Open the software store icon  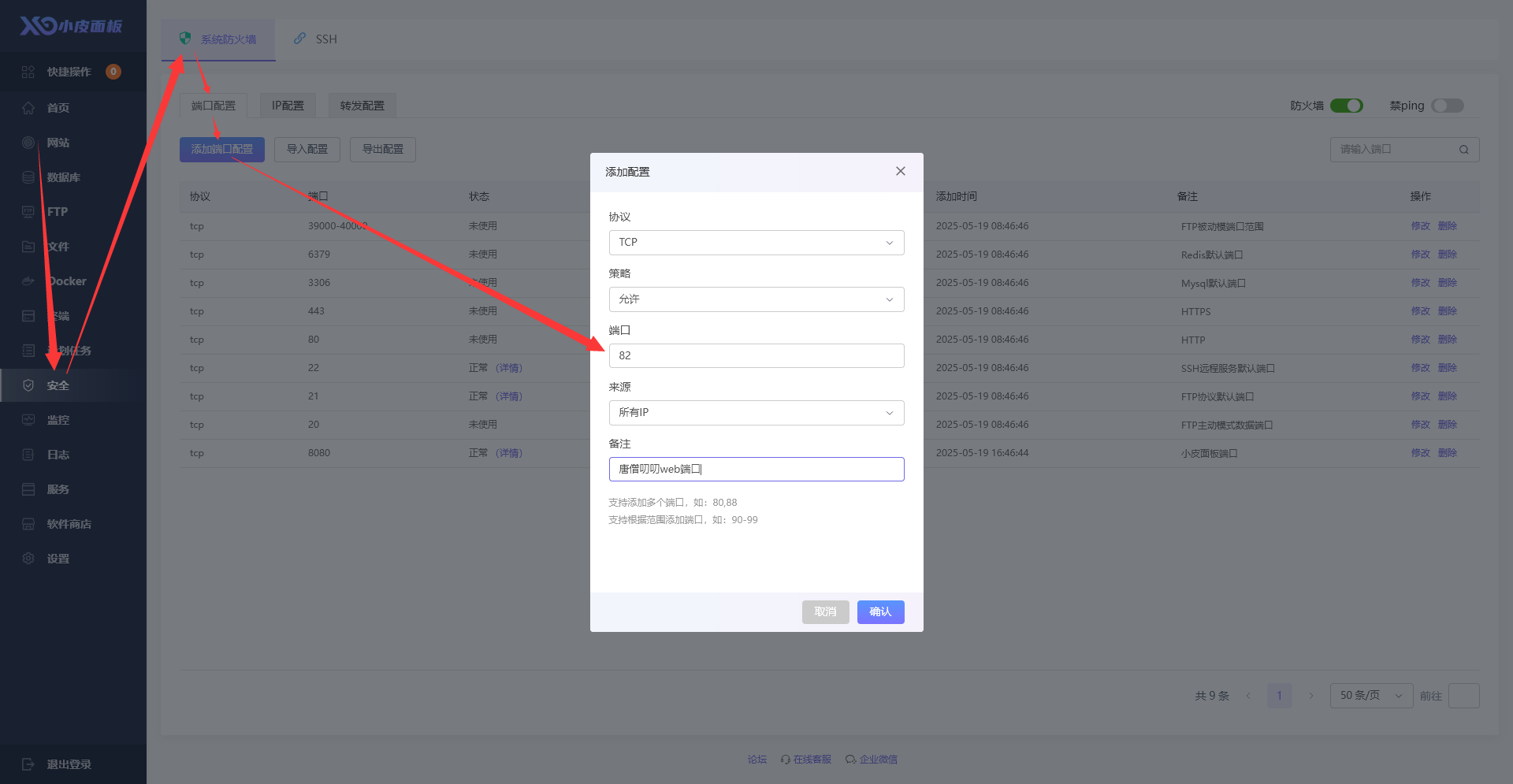pyautogui.click(x=28, y=524)
